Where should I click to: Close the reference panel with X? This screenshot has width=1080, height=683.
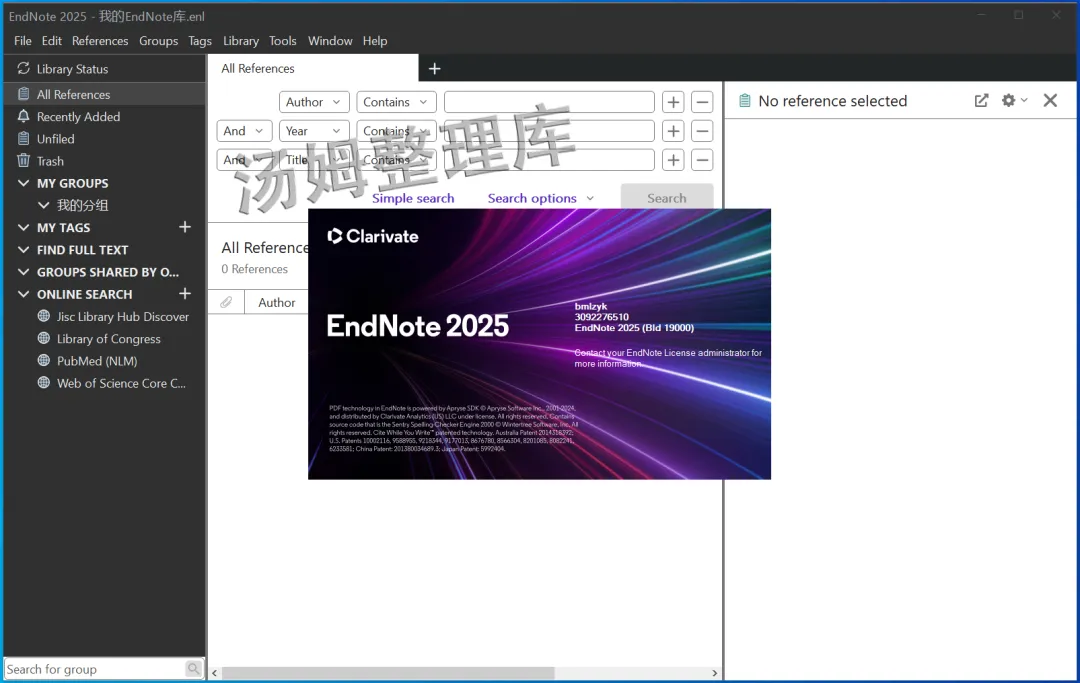[1050, 101]
